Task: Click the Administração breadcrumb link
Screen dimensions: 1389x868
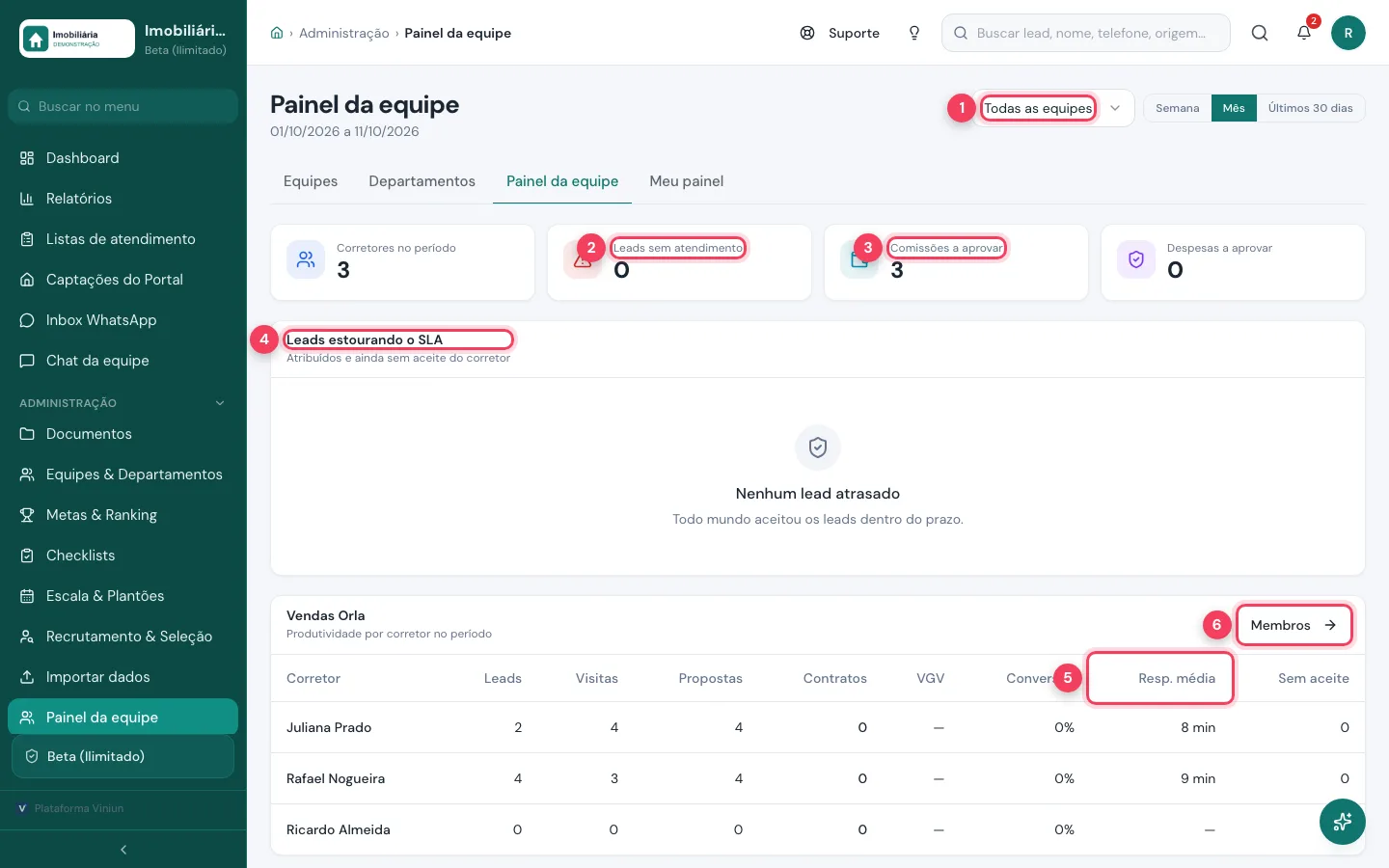Action: pos(344,33)
